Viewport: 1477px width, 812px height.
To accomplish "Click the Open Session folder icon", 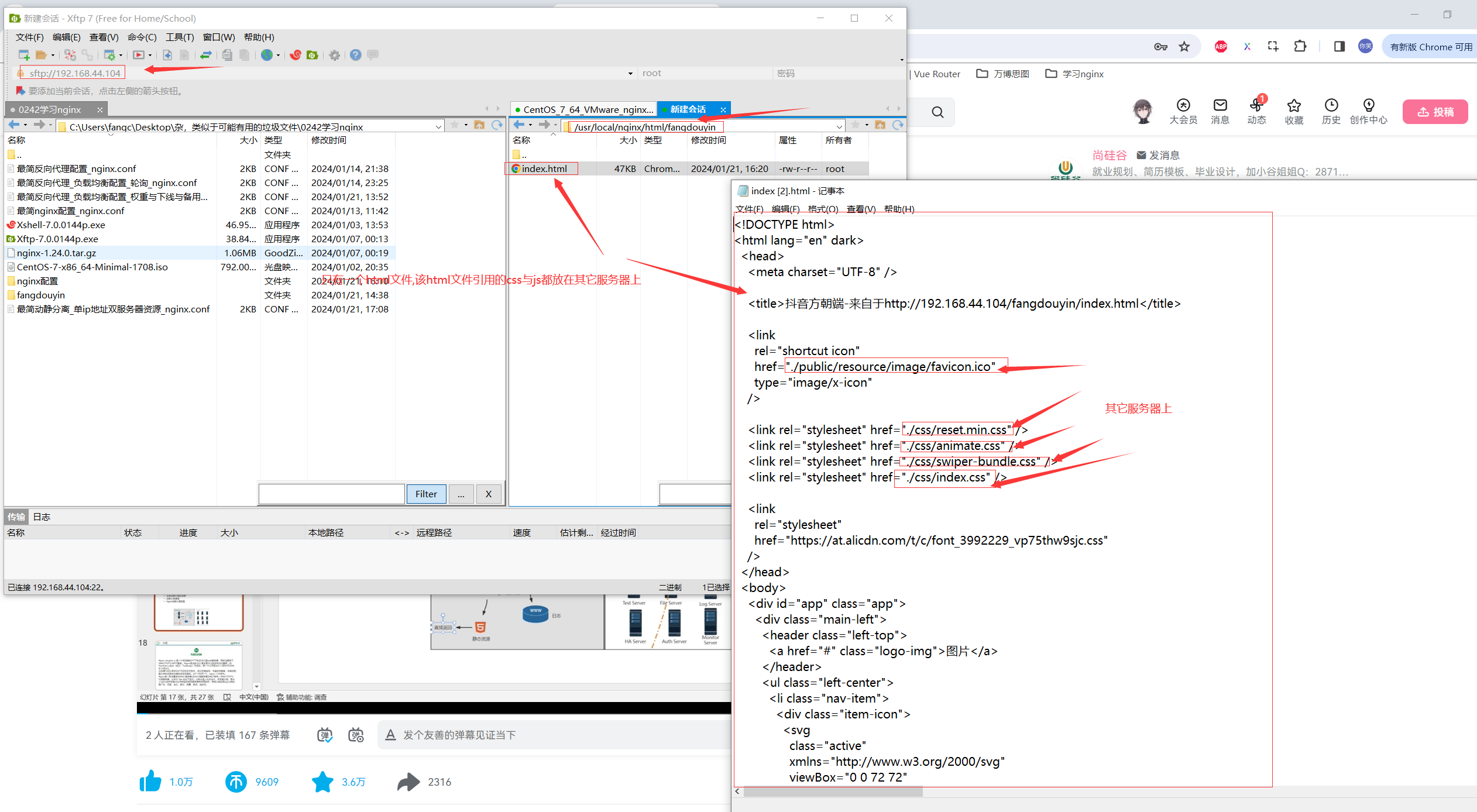I will pyautogui.click(x=41, y=55).
